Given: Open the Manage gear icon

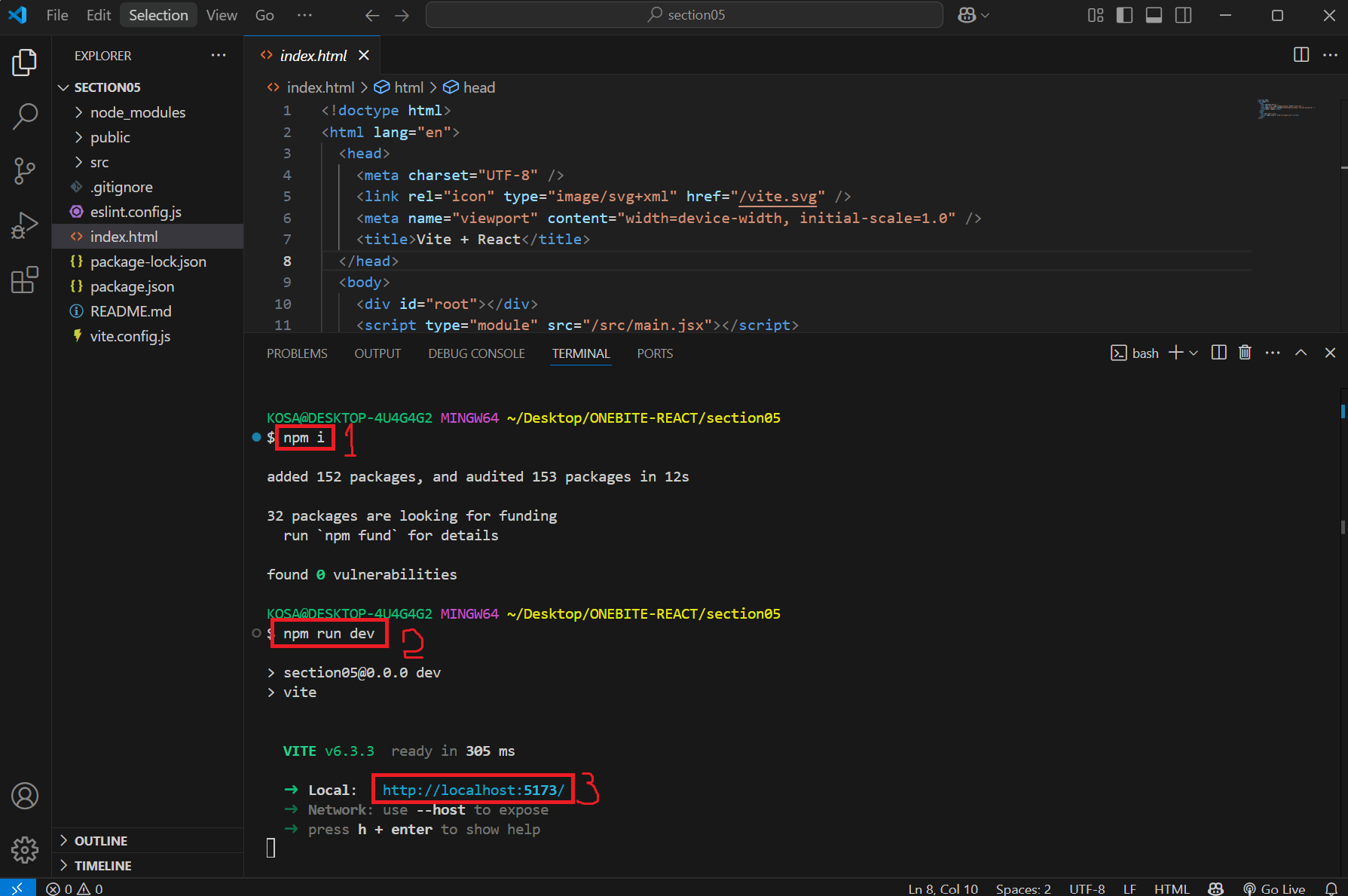Looking at the screenshot, I should (25, 850).
